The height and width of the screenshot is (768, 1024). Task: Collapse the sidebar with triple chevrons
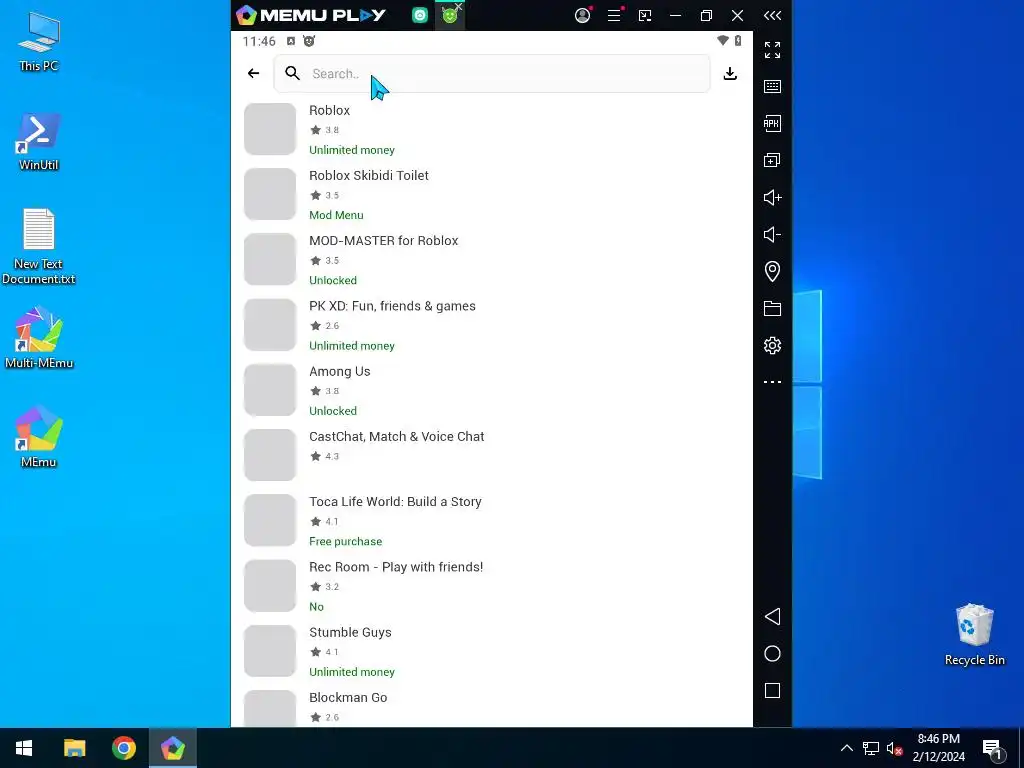tap(772, 15)
